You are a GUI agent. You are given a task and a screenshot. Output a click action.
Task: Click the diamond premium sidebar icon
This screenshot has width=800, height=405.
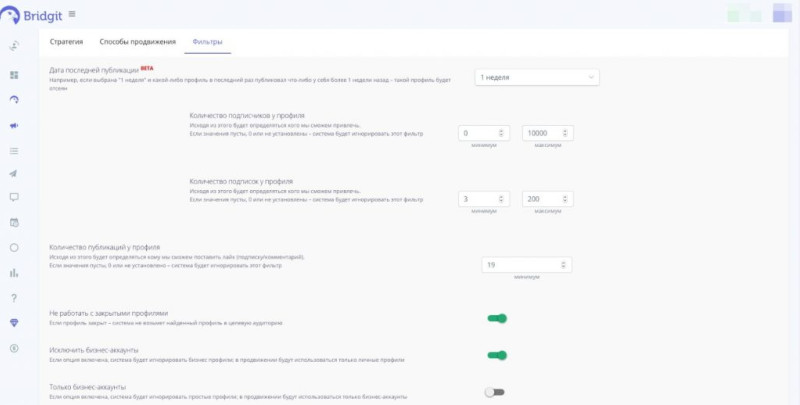pyautogui.click(x=14, y=323)
